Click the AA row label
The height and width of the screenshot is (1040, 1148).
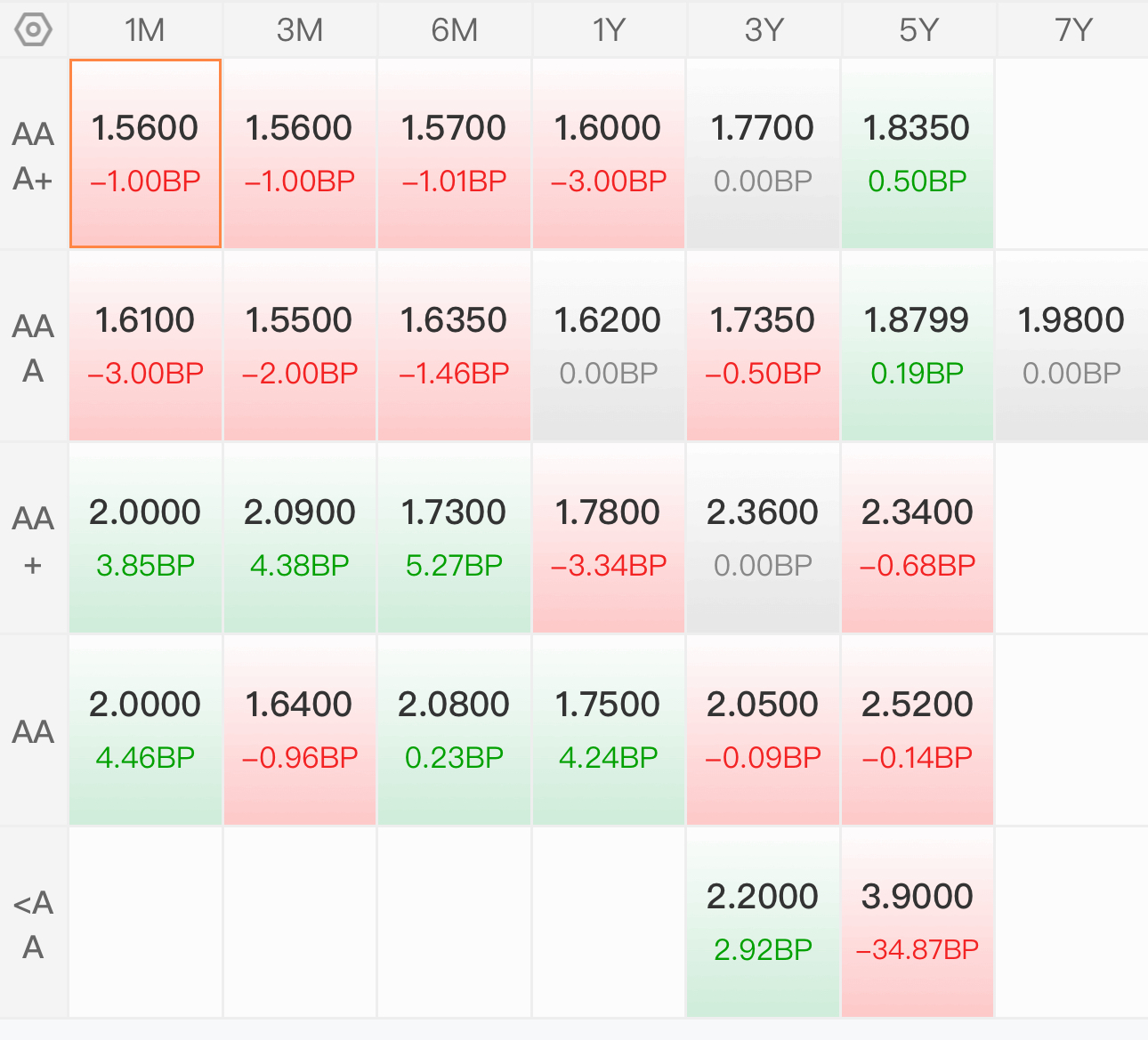click(x=34, y=731)
